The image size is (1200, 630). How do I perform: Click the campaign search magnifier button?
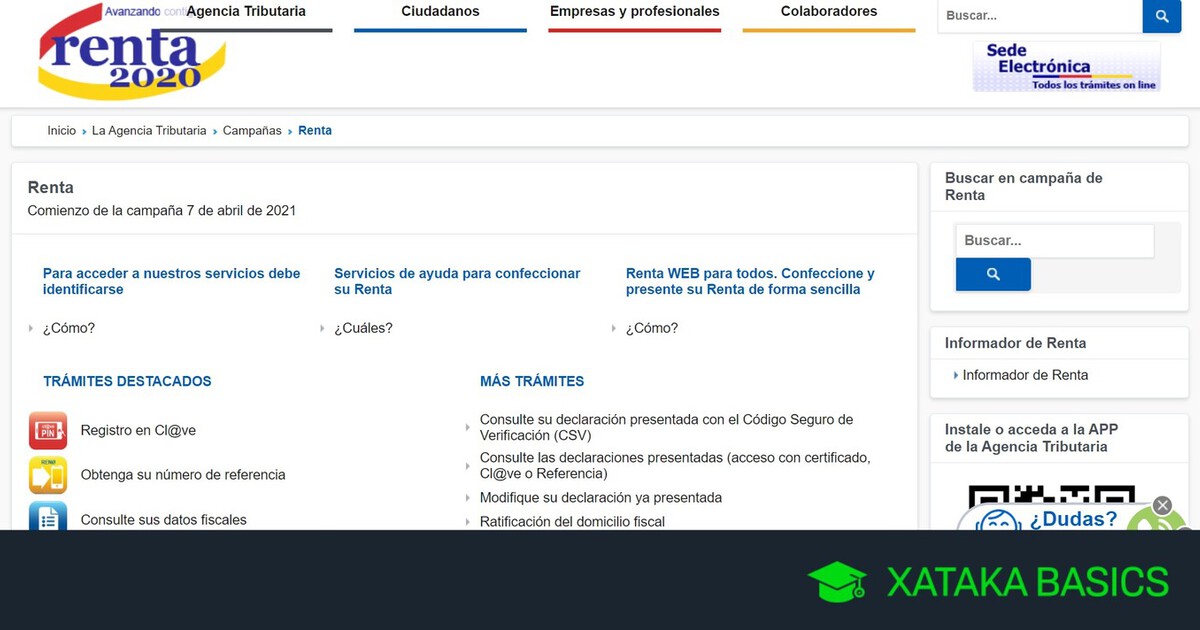pyautogui.click(x=992, y=274)
